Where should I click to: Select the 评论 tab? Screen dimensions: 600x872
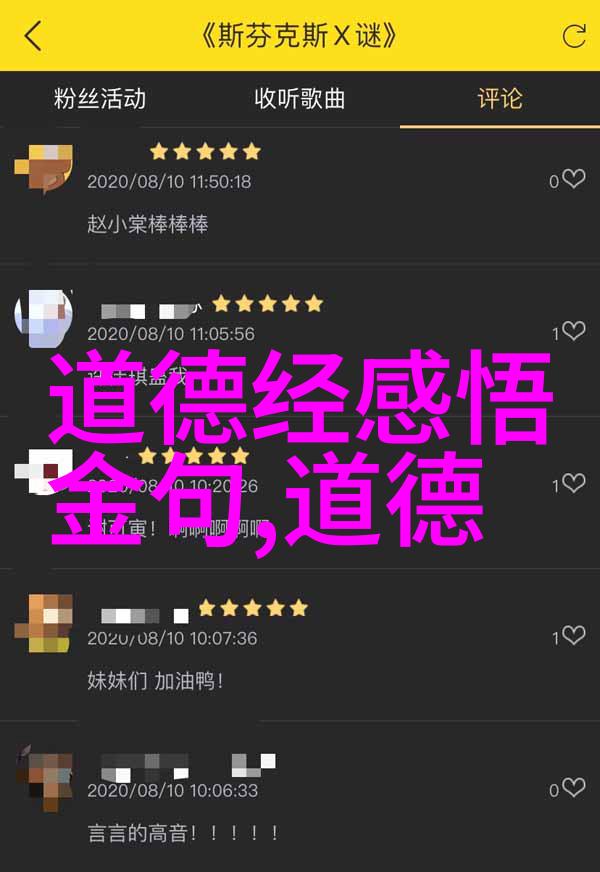point(500,99)
